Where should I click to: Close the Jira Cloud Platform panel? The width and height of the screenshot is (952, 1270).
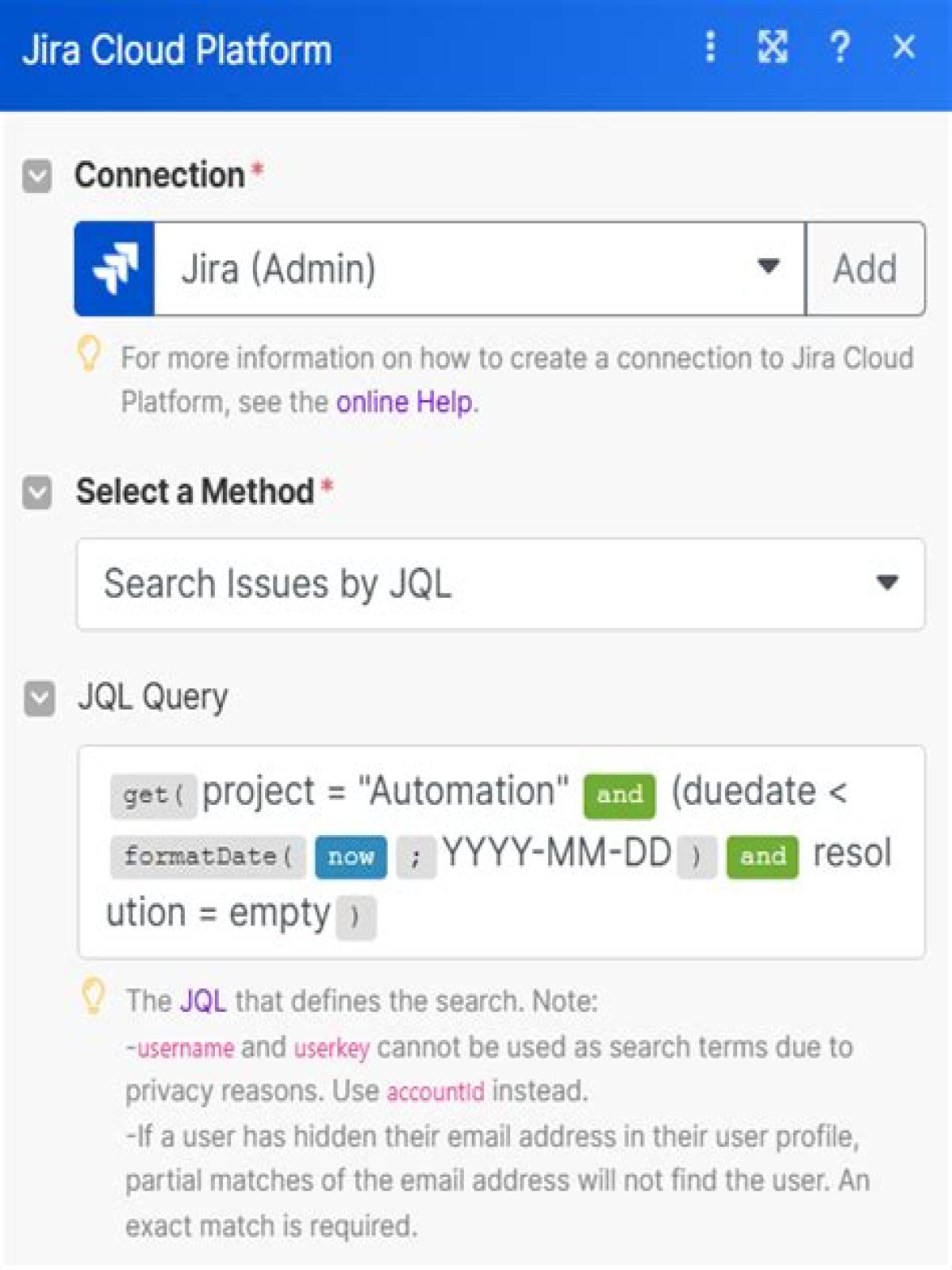[x=904, y=47]
